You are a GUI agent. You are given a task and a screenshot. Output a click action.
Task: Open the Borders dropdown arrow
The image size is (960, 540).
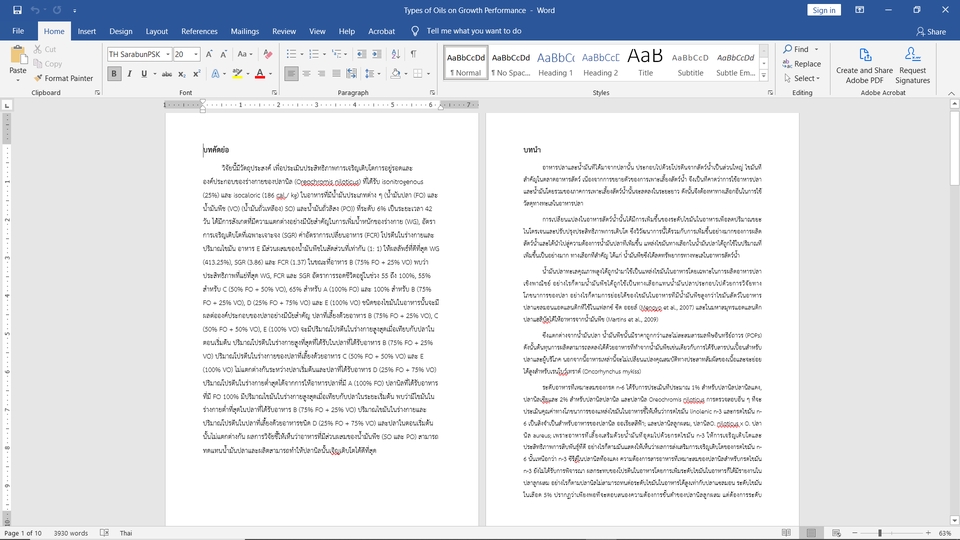428,74
